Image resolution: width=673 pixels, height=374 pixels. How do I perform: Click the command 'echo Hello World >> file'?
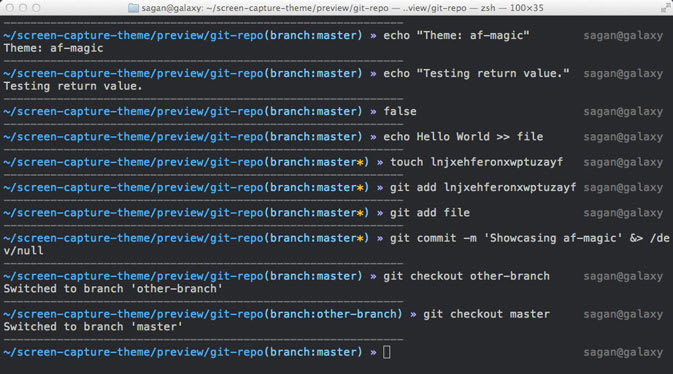point(463,137)
